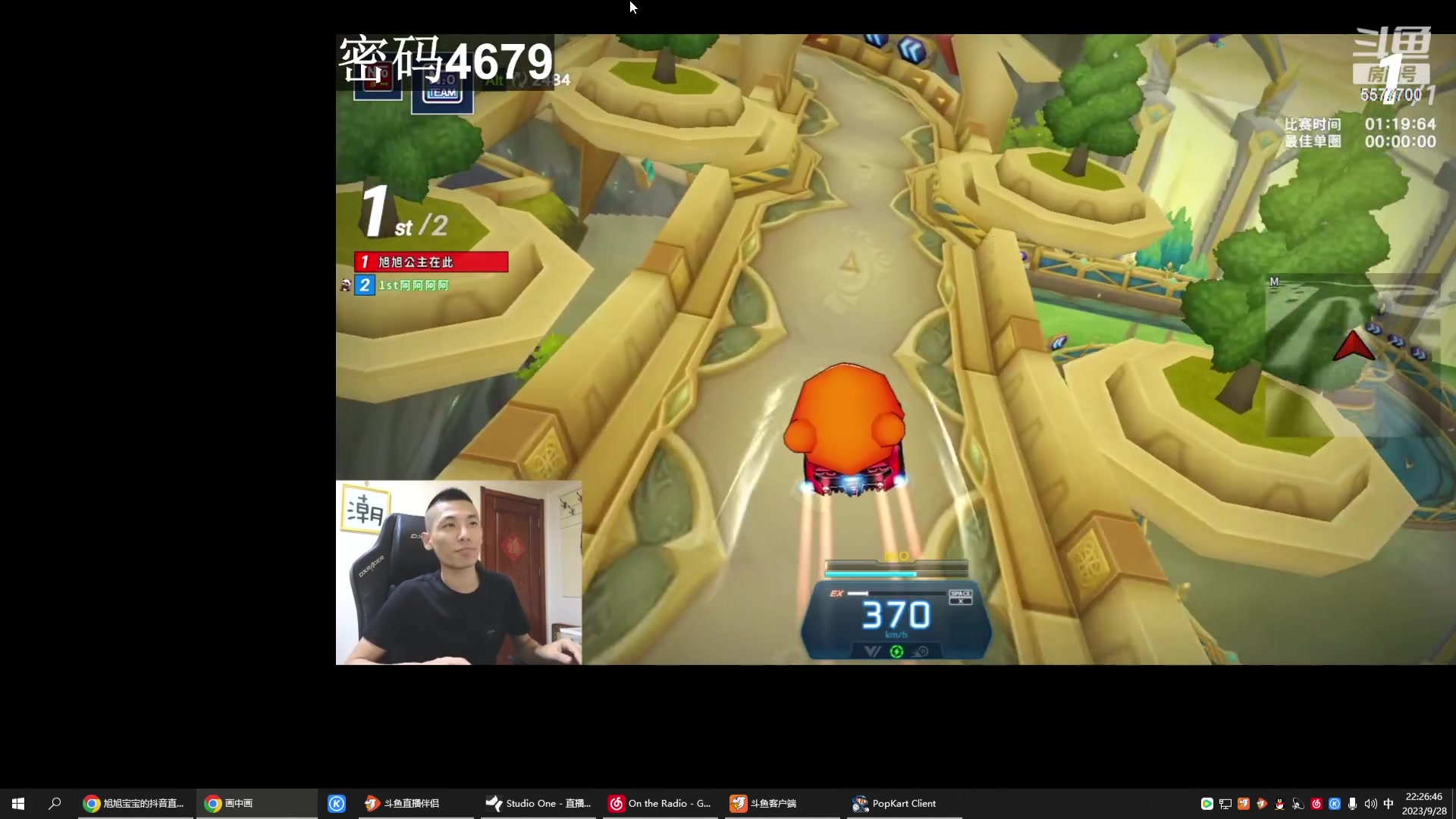
Task: Toggle the 中 input method indicator
Action: pyautogui.click(x=1389, y=804)
